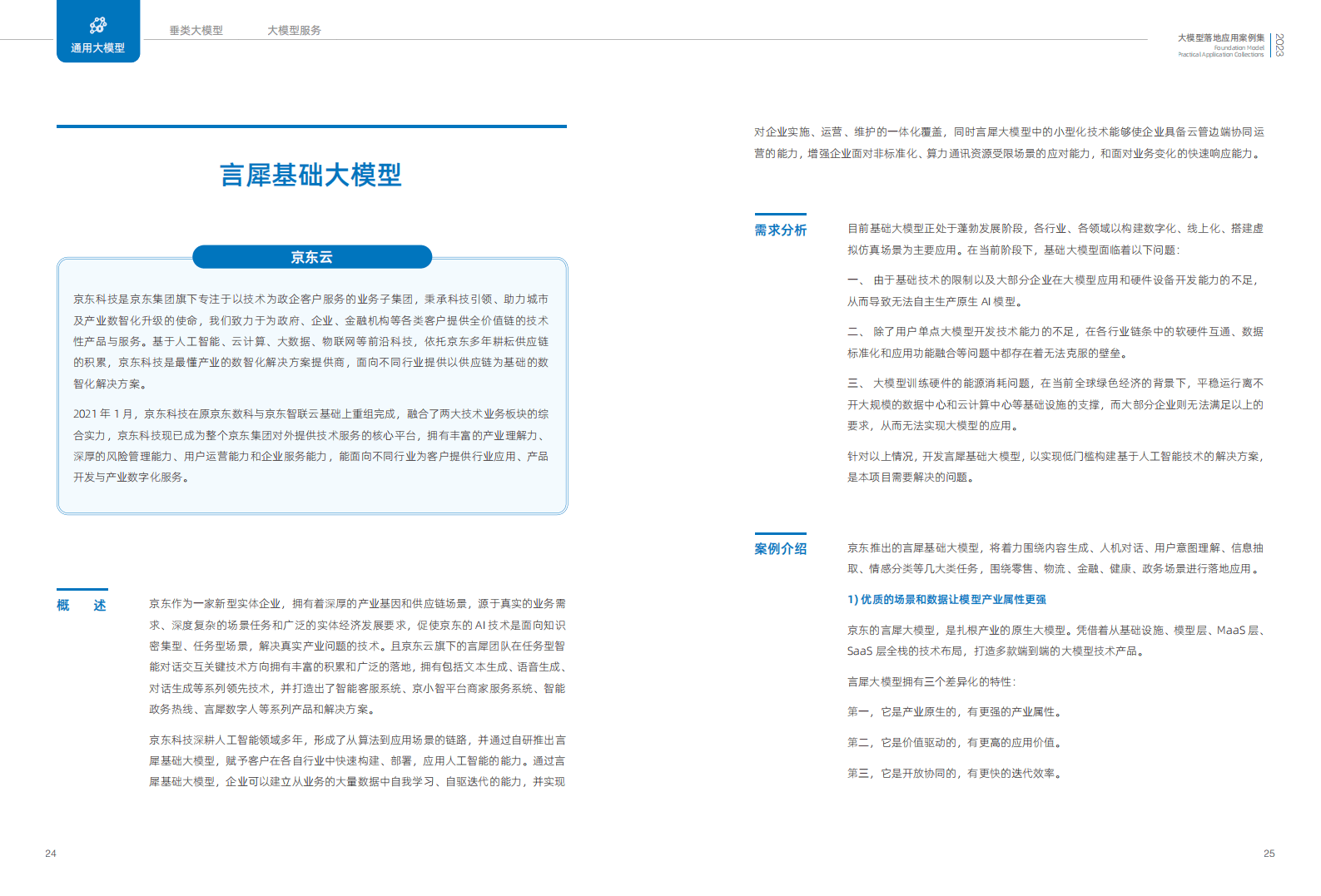Click the item starting 二、除了用户单点大模型

pyautogui.click(x=1055, y=343)
